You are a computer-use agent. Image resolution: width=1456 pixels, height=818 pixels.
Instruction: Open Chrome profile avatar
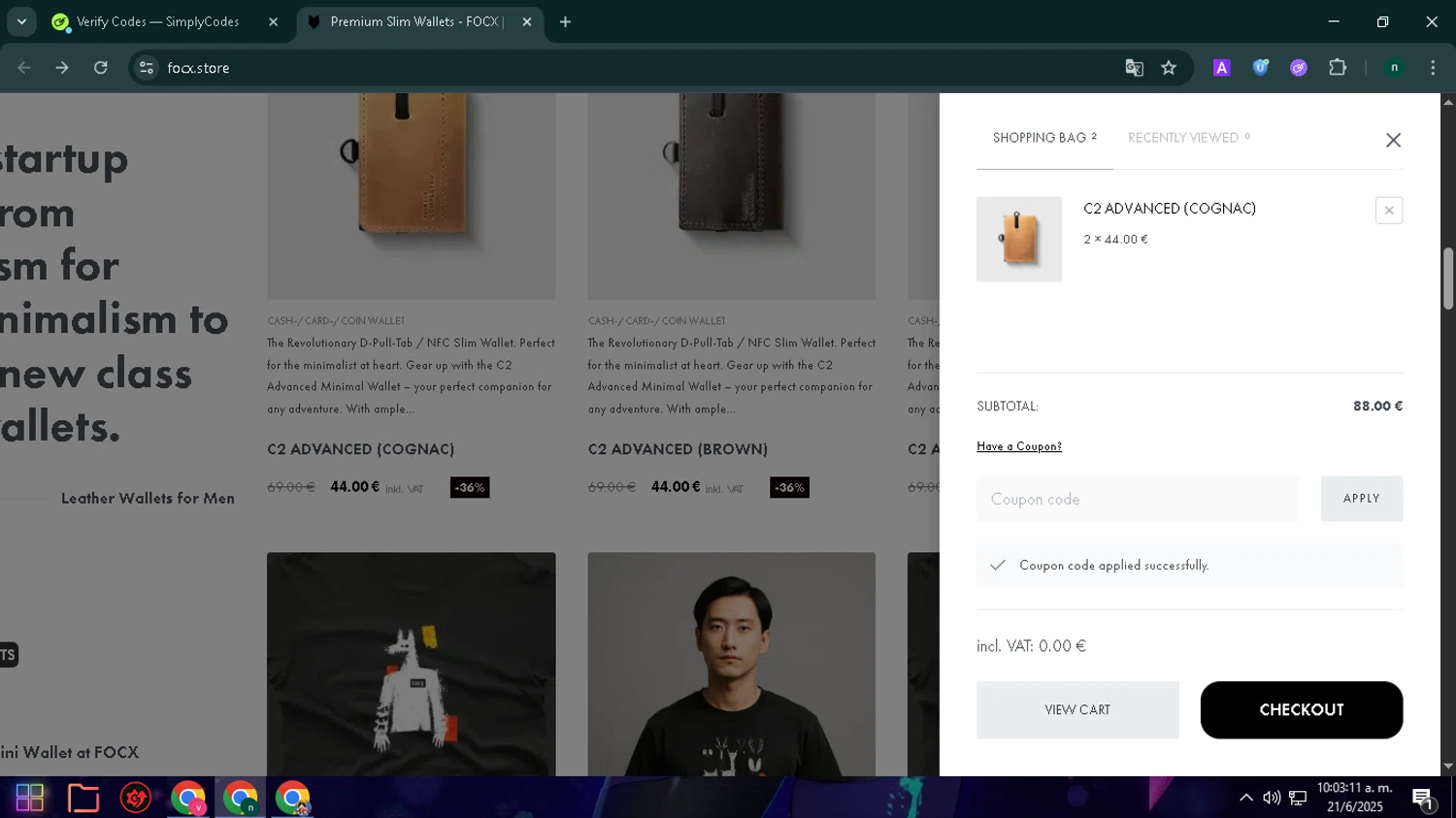point(1394,68)
